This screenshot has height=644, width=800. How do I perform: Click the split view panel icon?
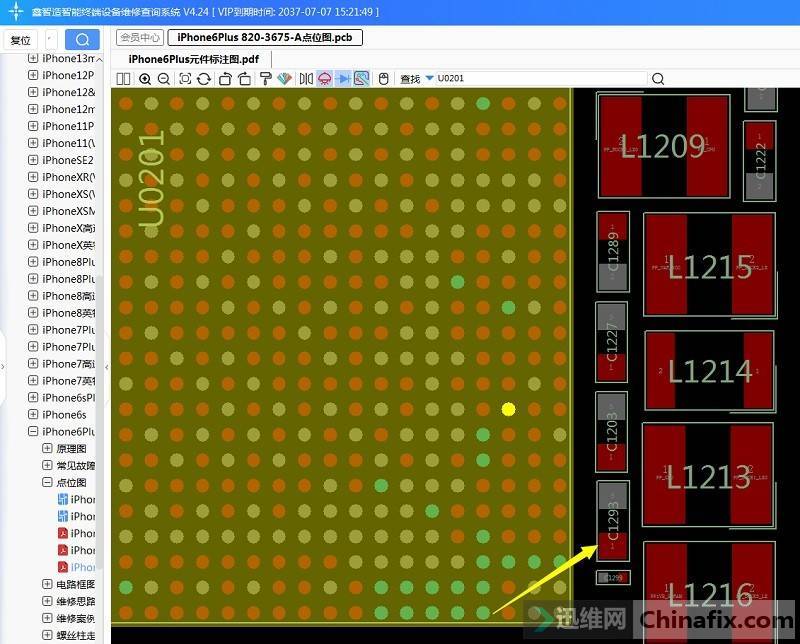click(124, 79)
